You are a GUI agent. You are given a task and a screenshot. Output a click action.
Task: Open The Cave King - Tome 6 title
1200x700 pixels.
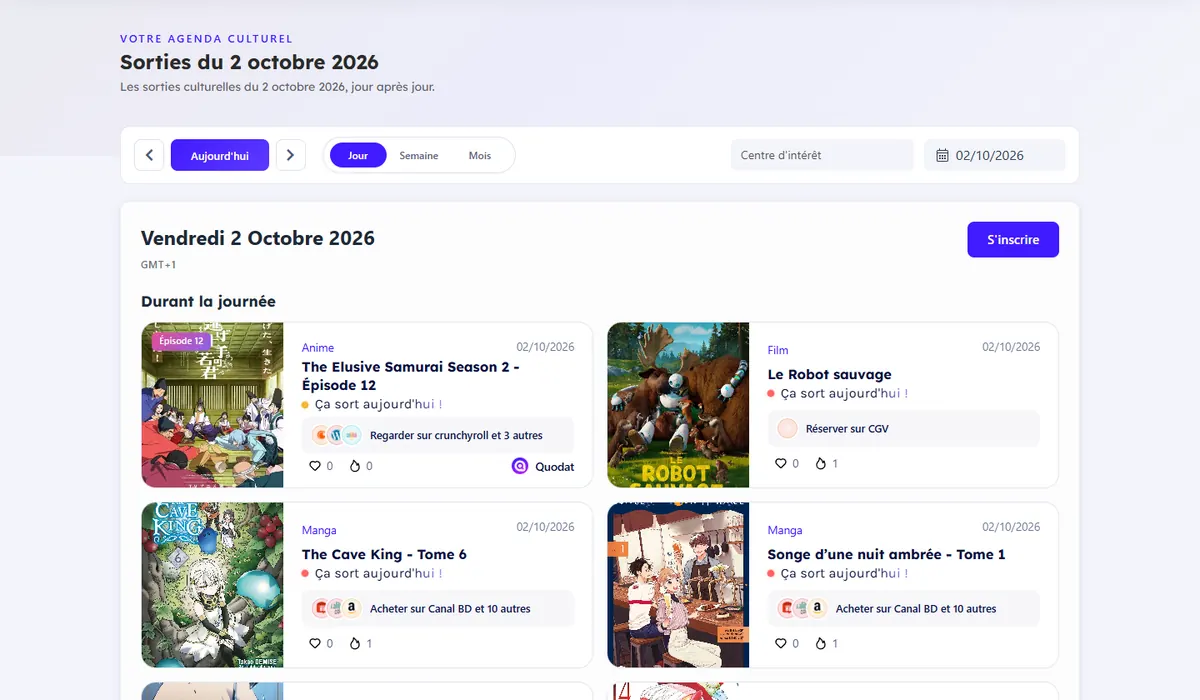click(384, 554)
